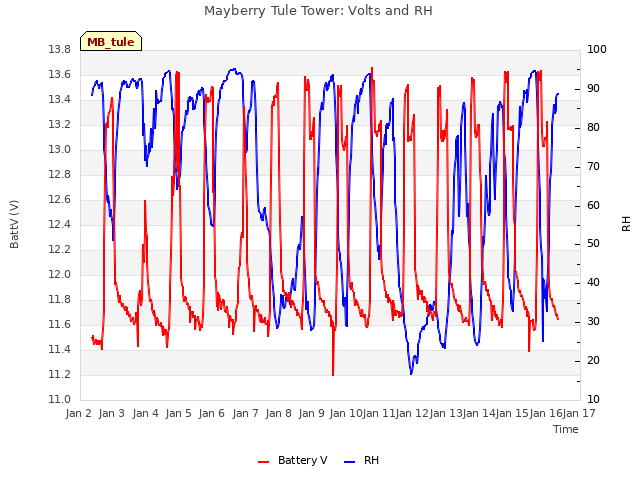Click the 'Jan 12' date label
The image size is (640, 480).
[412, 414]
